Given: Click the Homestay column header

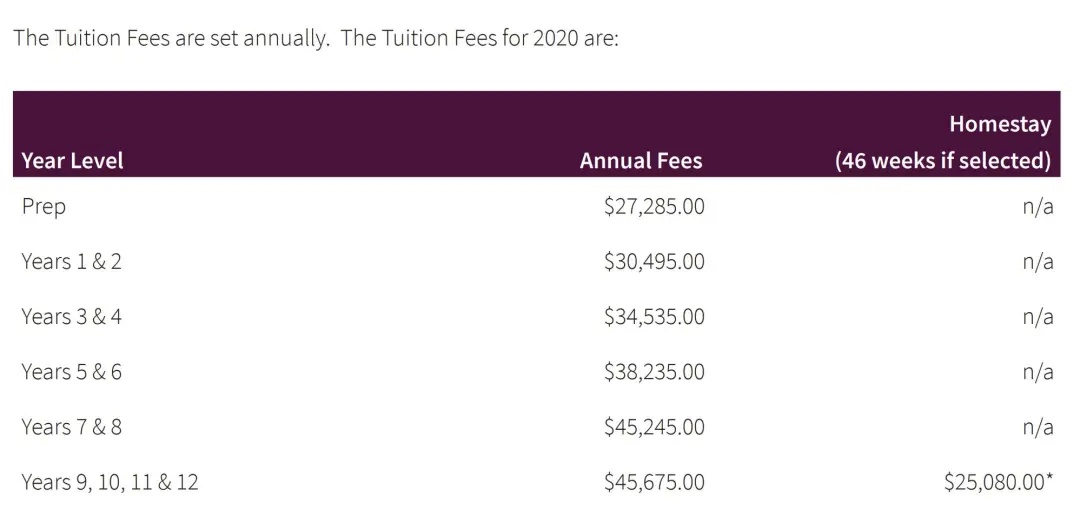Looking at the screenshot, I should (x=943, y=142).
